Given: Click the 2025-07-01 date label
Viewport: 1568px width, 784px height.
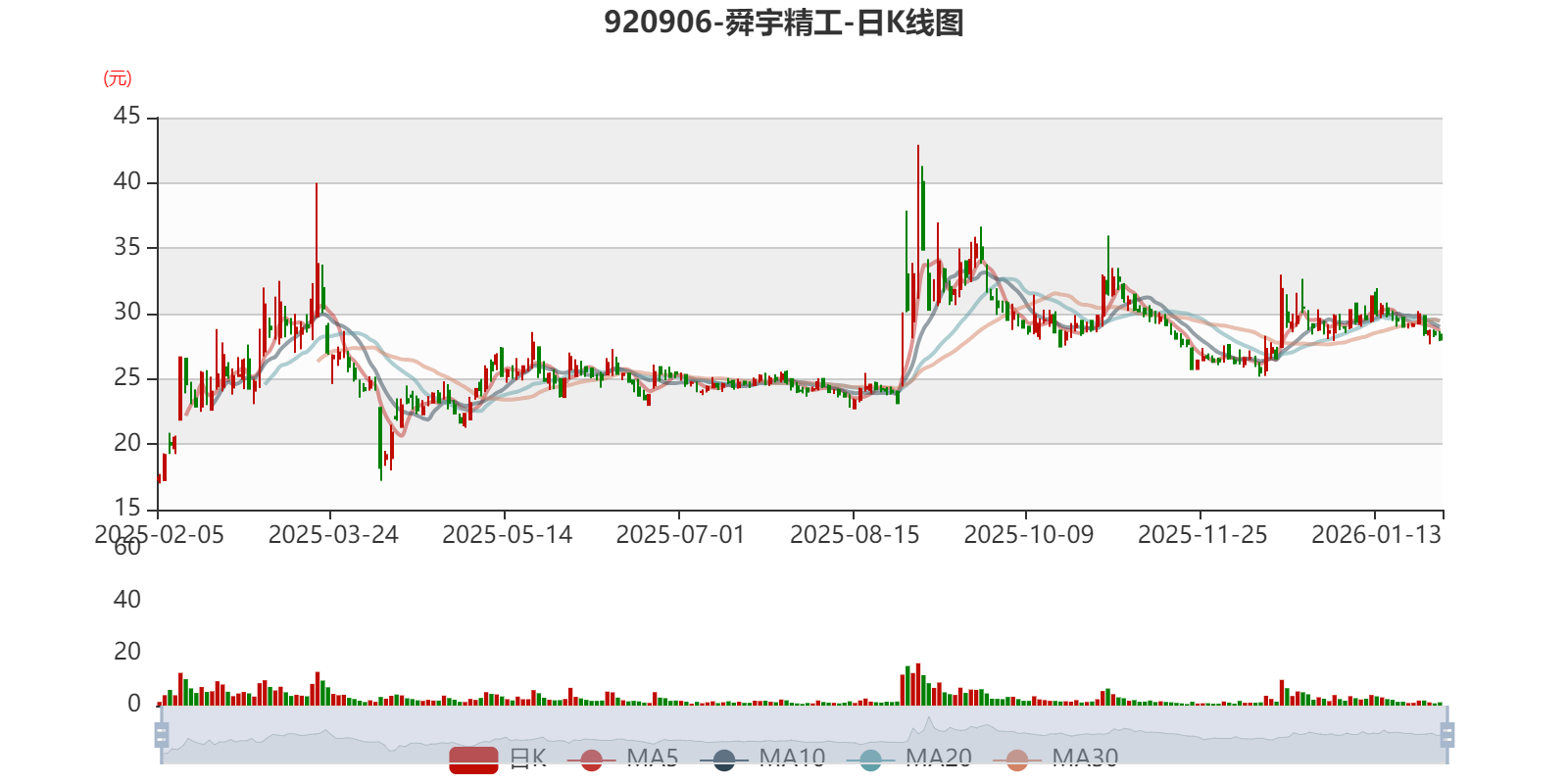Looking at the screenshot, I should (681, 535).
